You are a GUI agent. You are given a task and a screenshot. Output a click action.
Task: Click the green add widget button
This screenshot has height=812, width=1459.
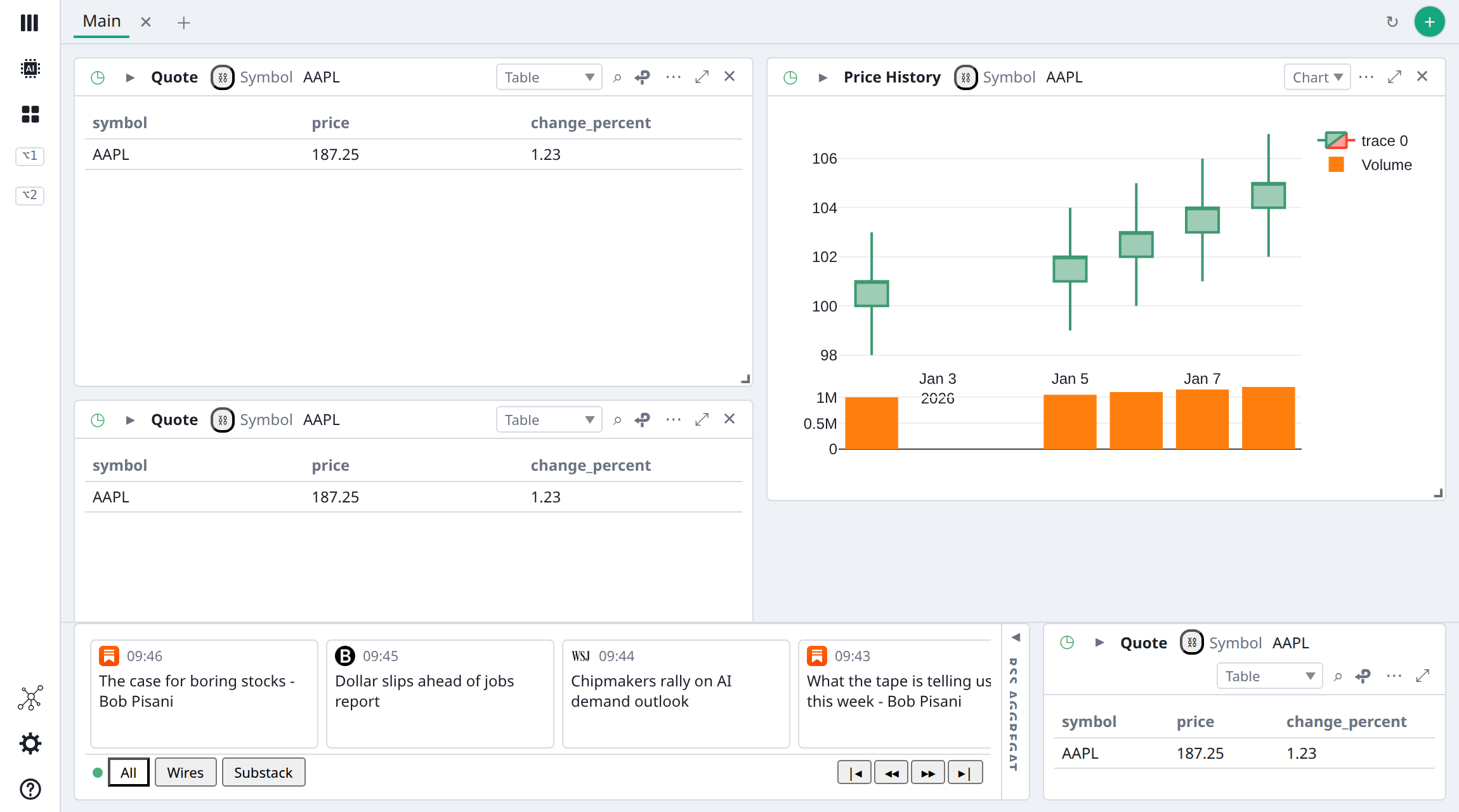1430,22
